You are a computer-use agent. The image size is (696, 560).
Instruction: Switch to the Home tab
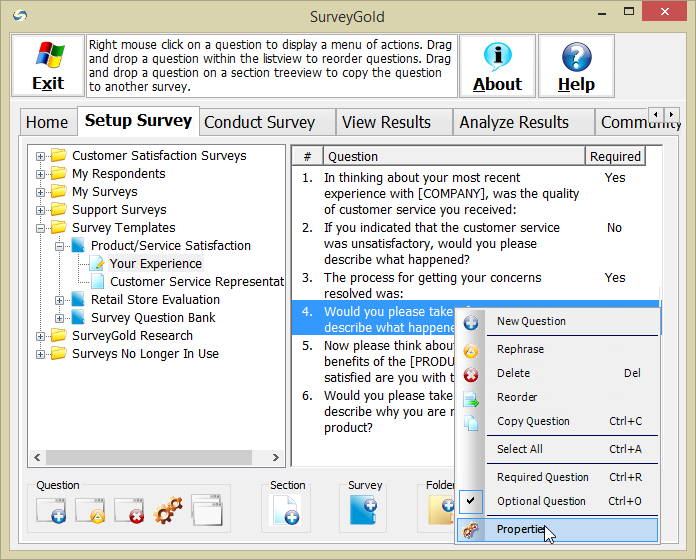pyautogui.click(x=47, y=122)
